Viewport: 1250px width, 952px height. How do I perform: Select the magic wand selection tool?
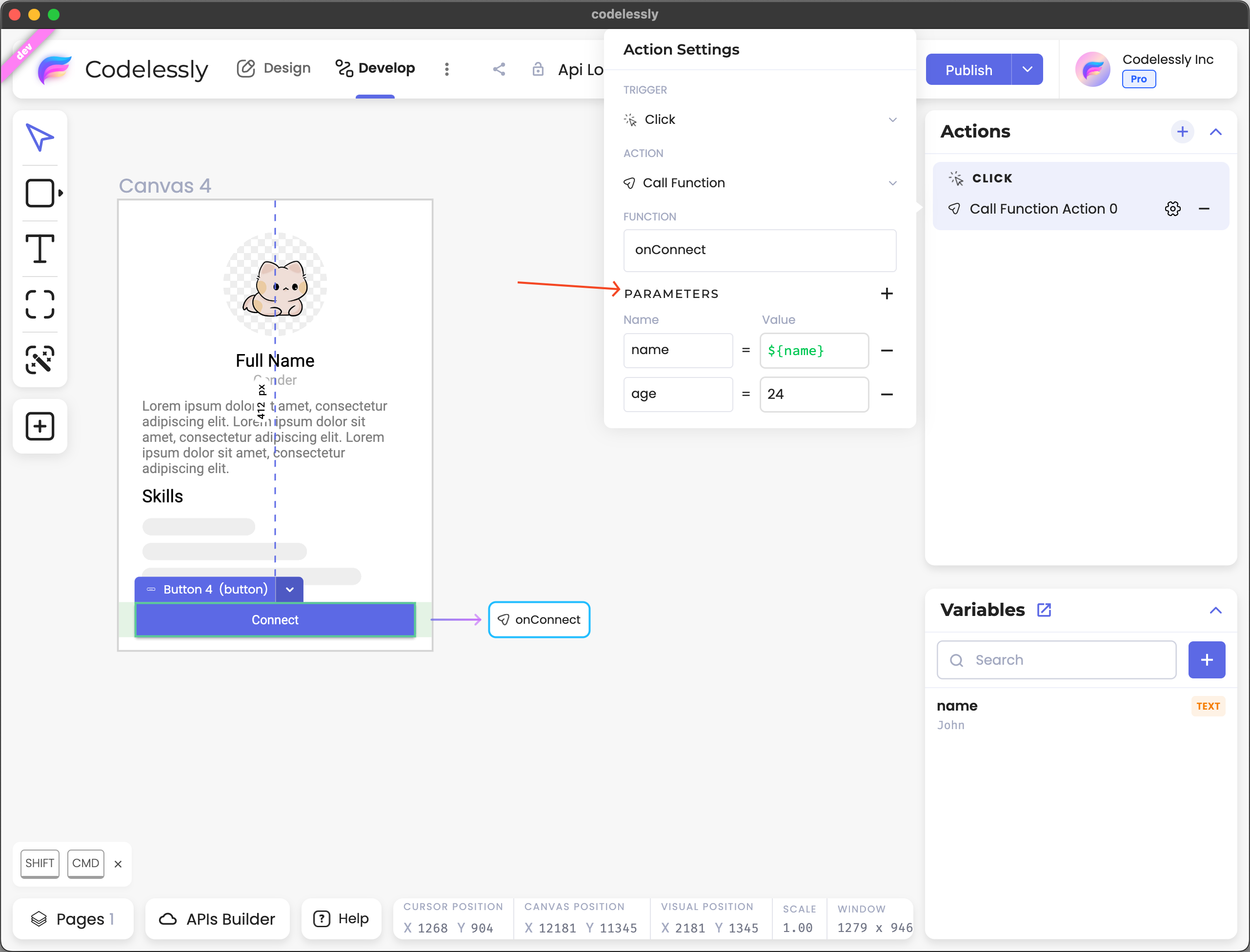(x=40, y=360)
